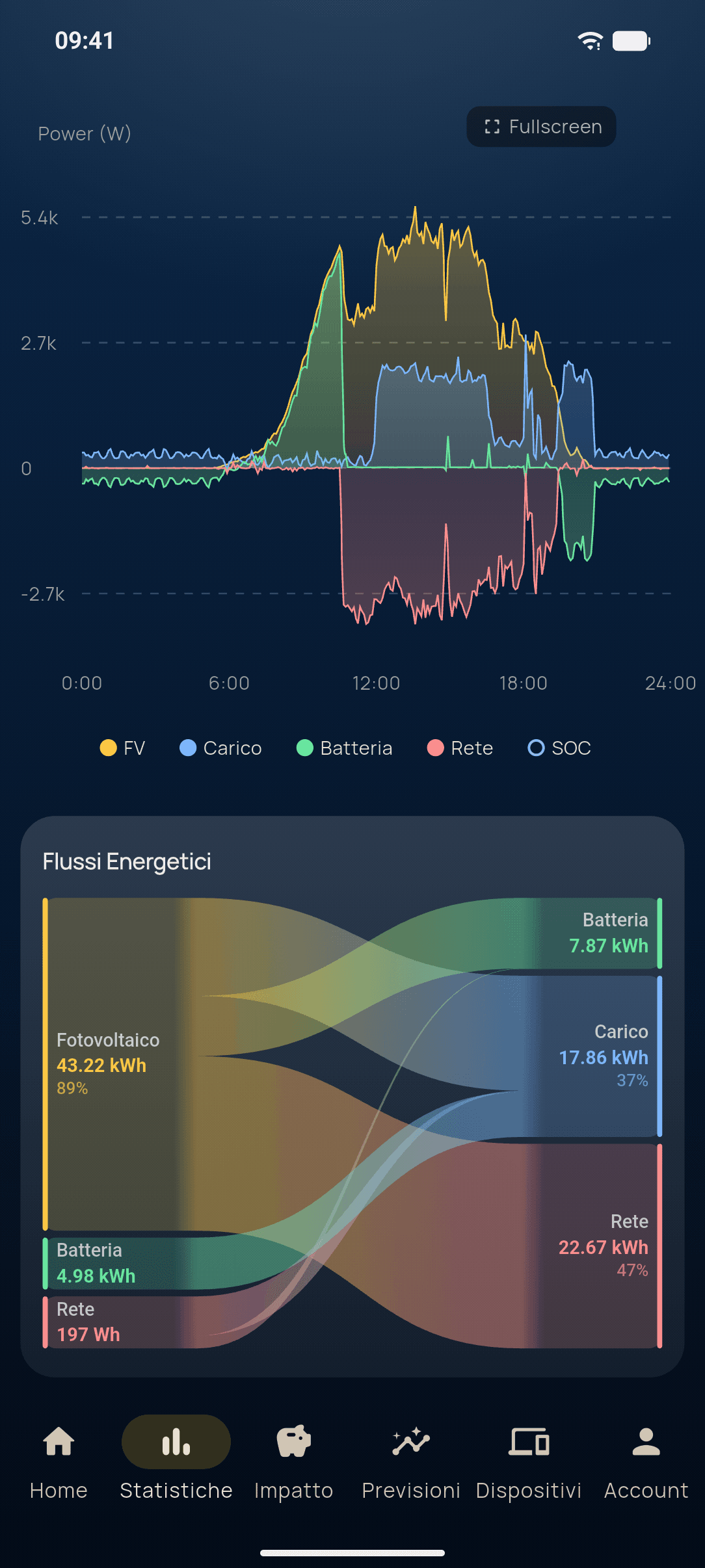Switch to the Impatto tab label
This screenshot has width=705, height=1568.
click(x=294, y=1490)
